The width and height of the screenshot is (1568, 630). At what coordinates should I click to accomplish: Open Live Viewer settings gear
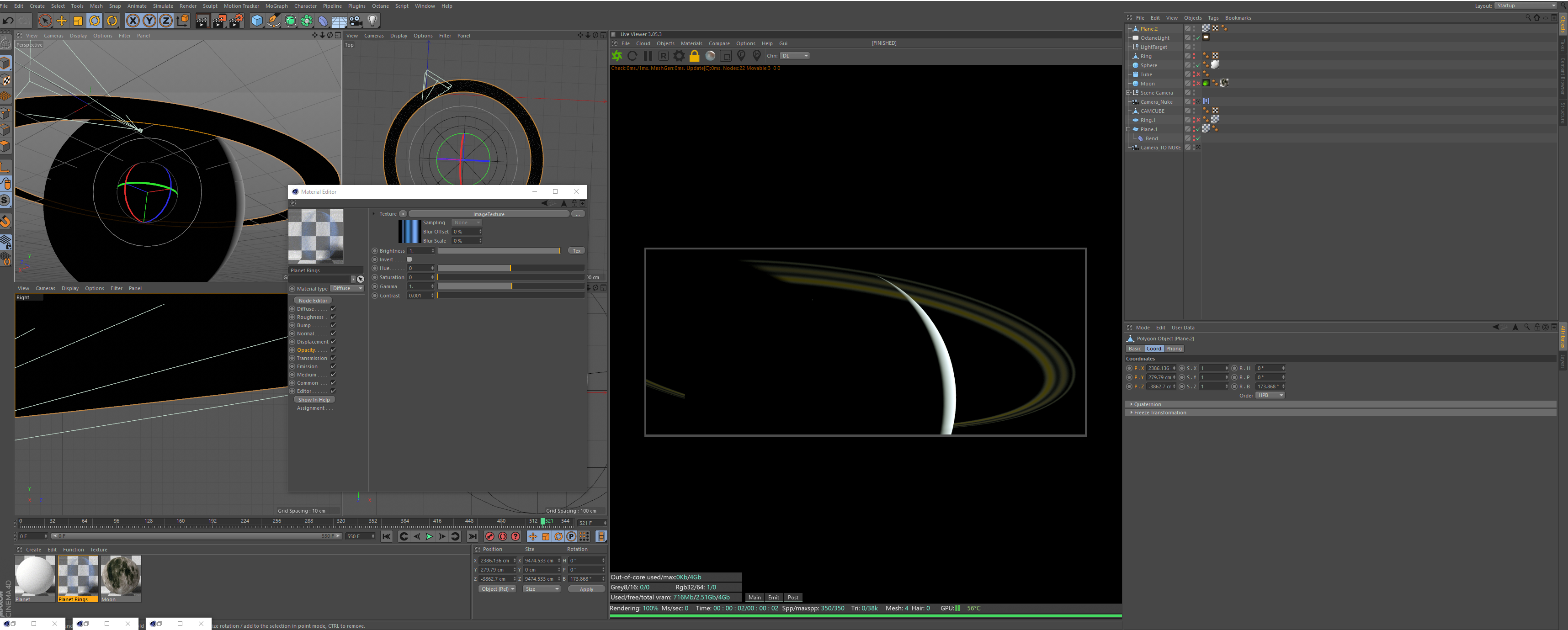pyautogui.click(x=679, y=56)
